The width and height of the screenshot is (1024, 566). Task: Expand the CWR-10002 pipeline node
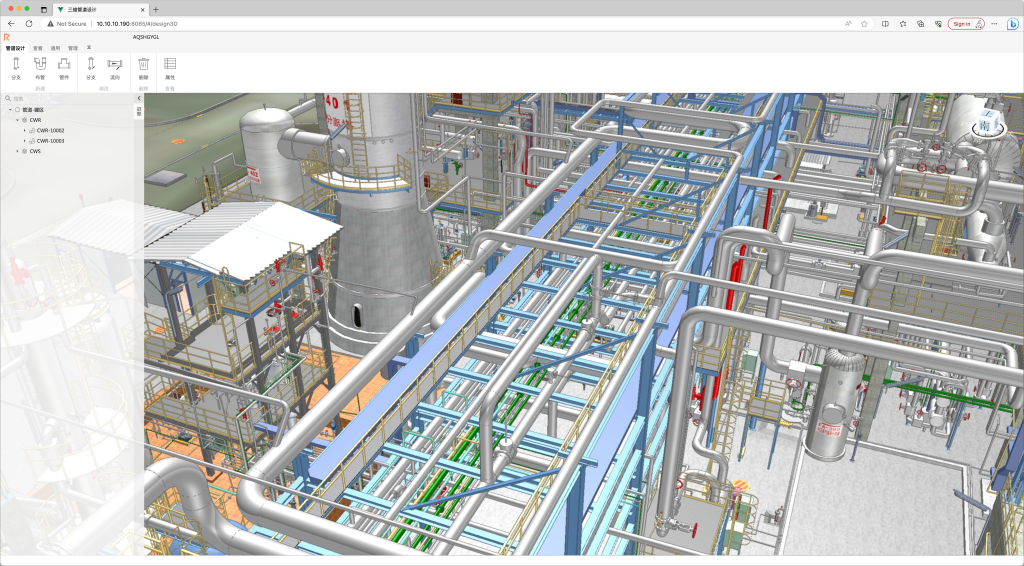pyautogui.click(x=24, y=130)
